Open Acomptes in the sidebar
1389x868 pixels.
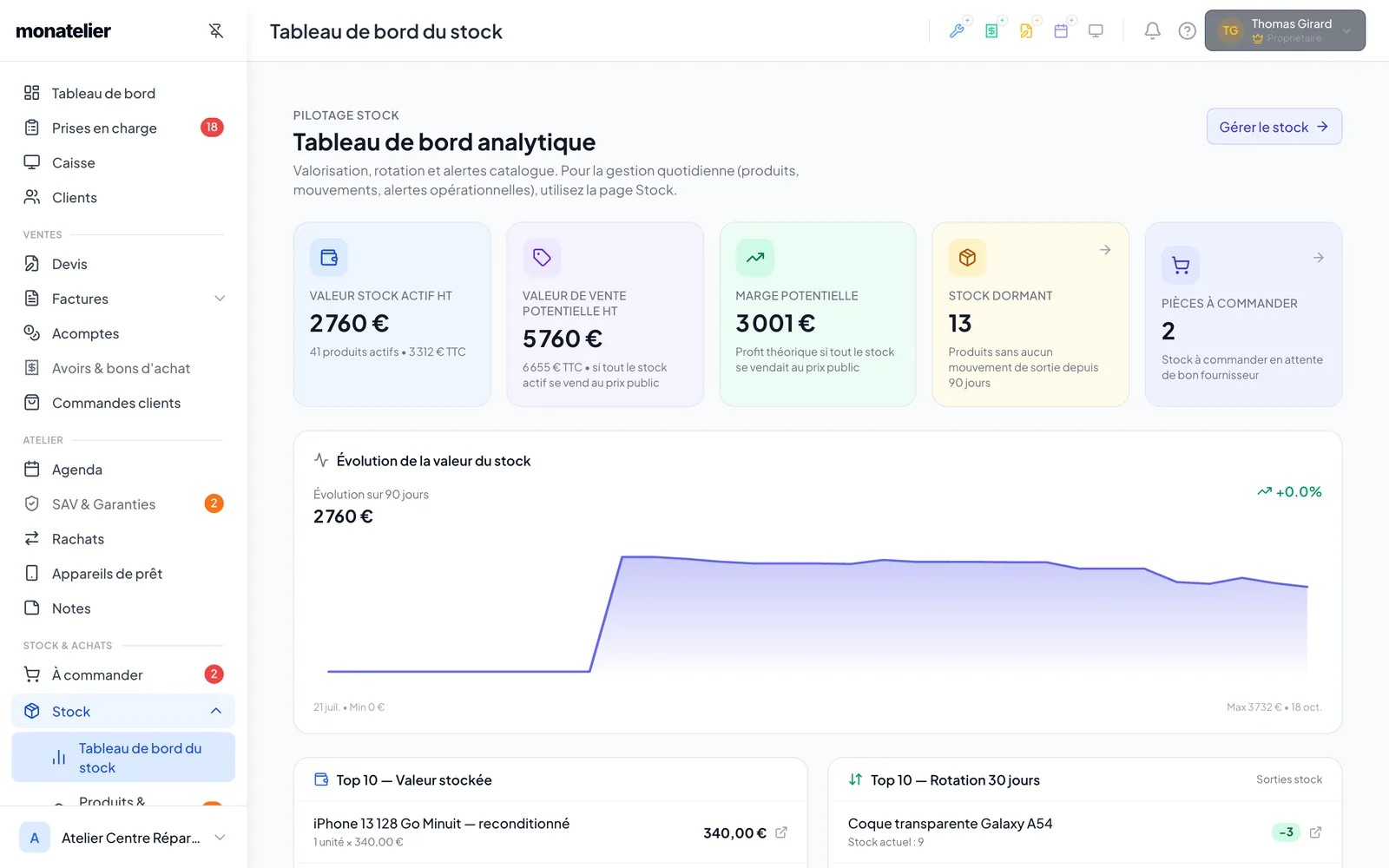click(x=123, y=333)
